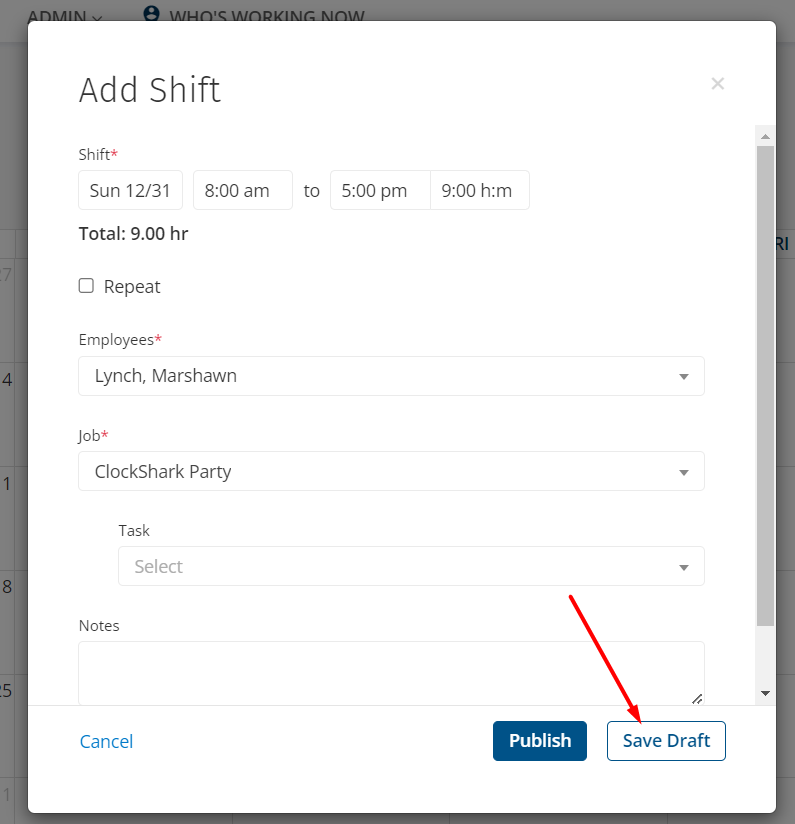Open the Task Select dropdown

[x=411, y=566]
